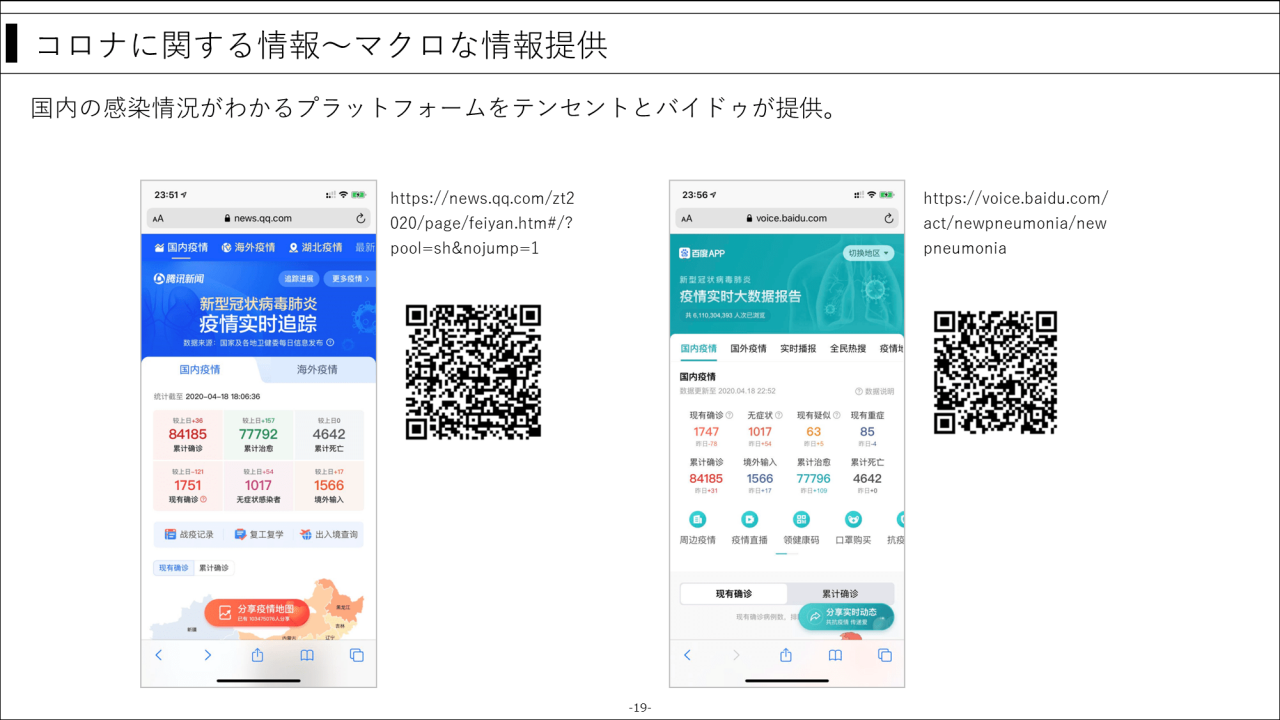
Task: Open 复工复学 from the Tencent quick actions
Action: point(260,534)
